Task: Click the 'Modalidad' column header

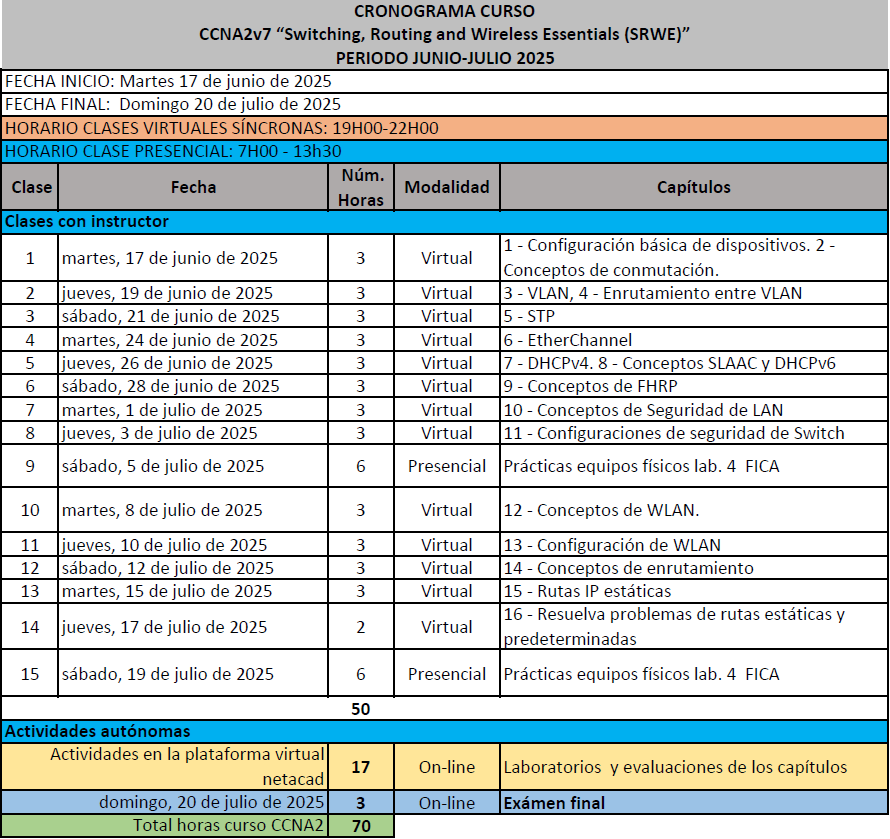Action: tap(447, 187)
